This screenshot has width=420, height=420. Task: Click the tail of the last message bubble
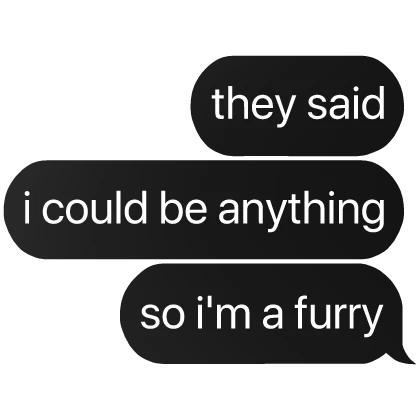(x=405, y=355)
